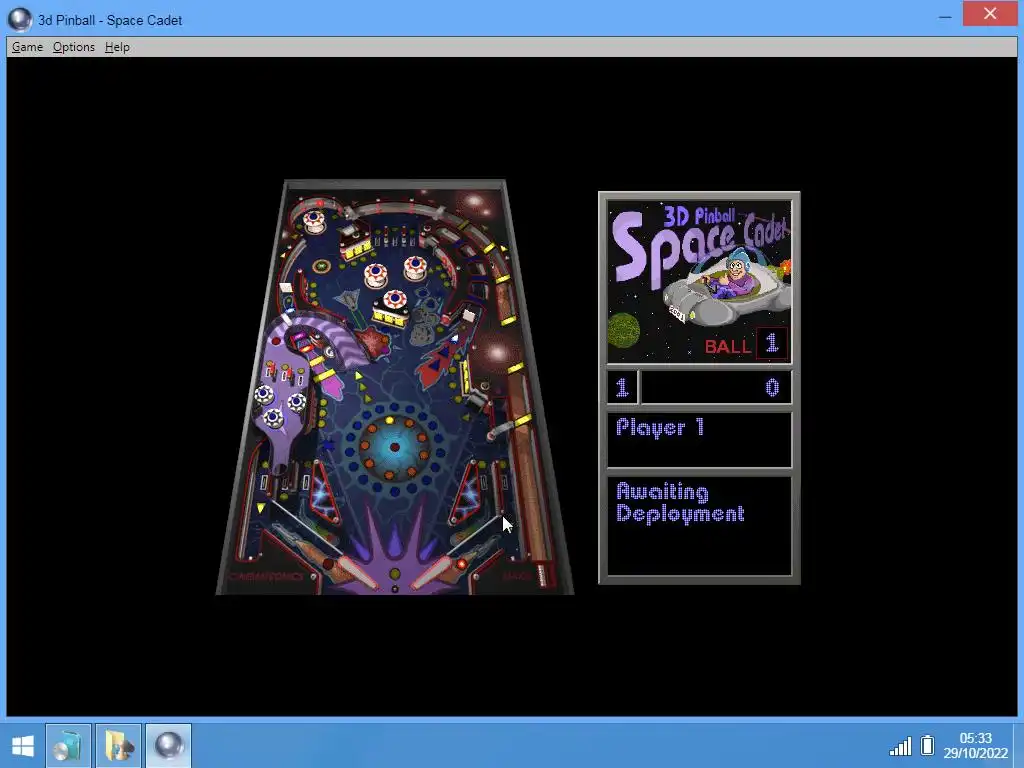
Task: Open the Help menu
Action: pyautogui.click(x=117, y=47)
